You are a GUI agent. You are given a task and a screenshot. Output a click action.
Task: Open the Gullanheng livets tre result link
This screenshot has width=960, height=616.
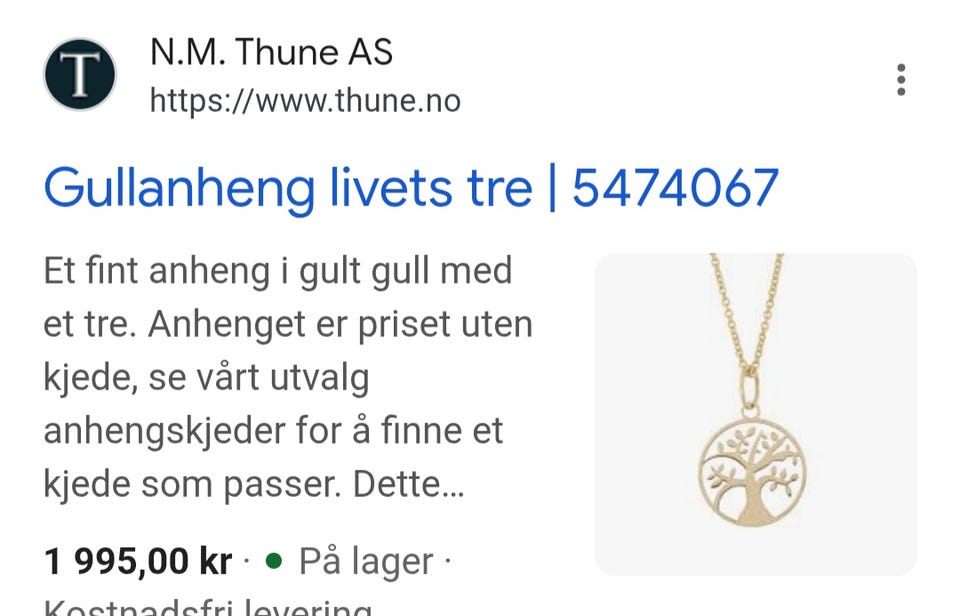click(x=411, y=188)
